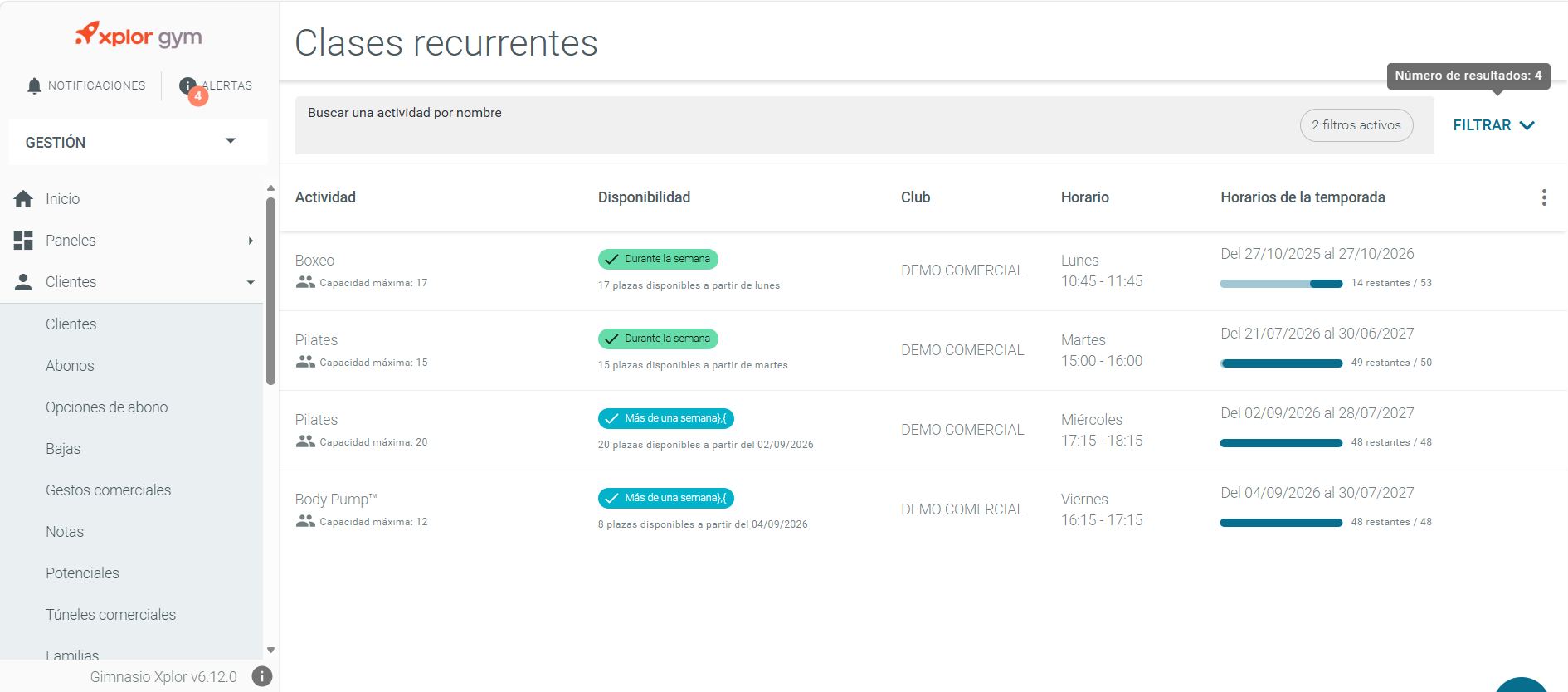Viewport: 1568px width, 692px height.
Task: Click the Body Pump season progress bar
Action: 1281,523
